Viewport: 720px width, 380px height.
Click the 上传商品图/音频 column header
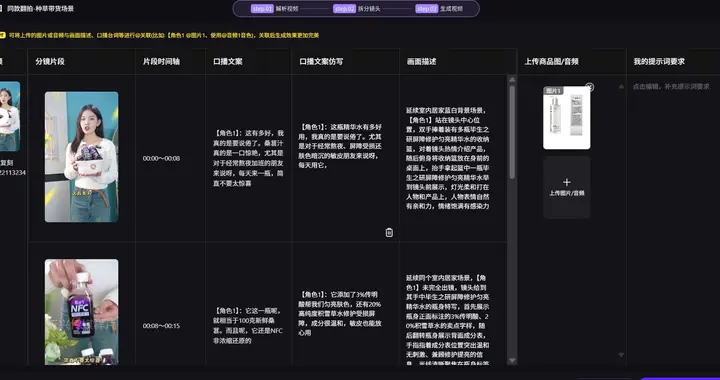click(x=551, y=61)
